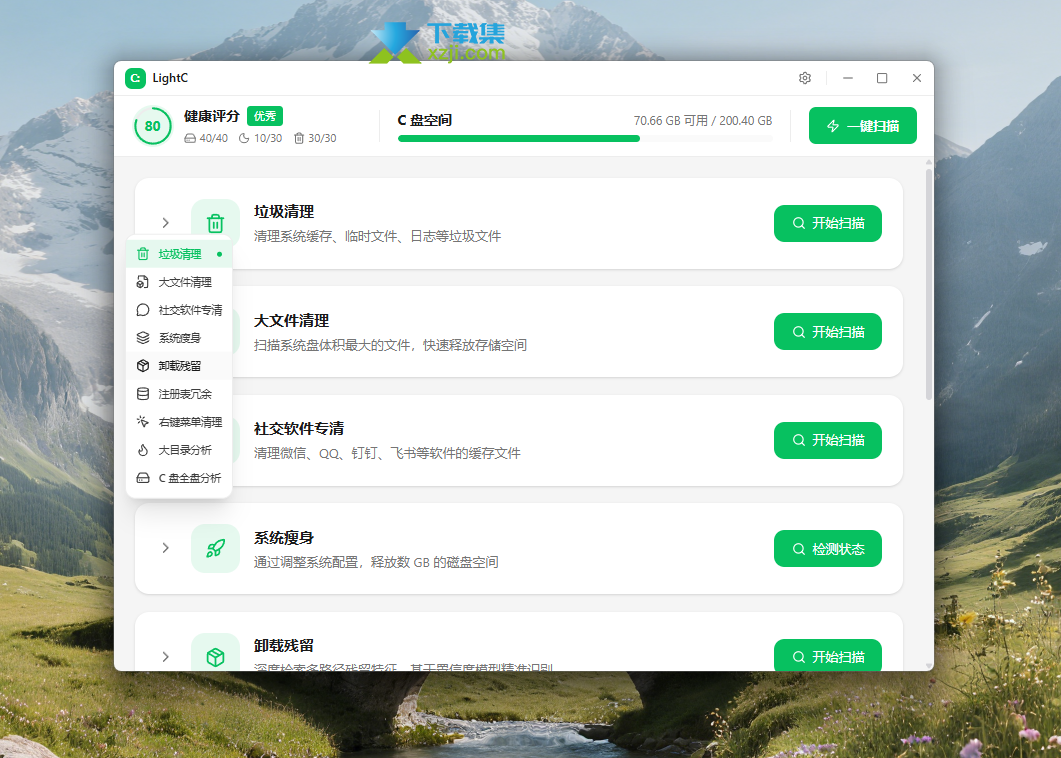Screen dimensions: 1061x758
Task: Start scan for 垃圾清理
Action: tap(828, 223)
